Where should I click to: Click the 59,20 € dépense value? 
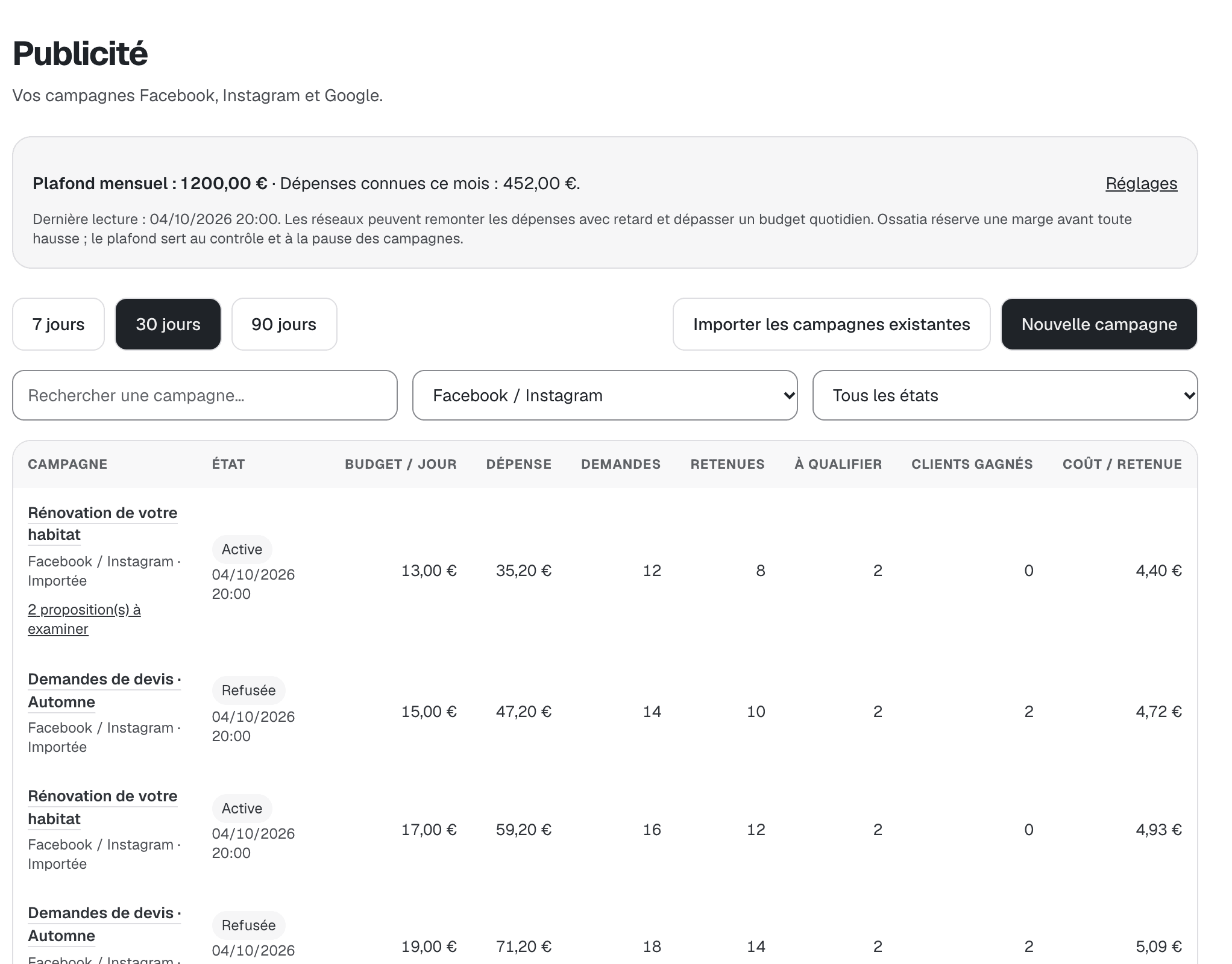[523, 830]
